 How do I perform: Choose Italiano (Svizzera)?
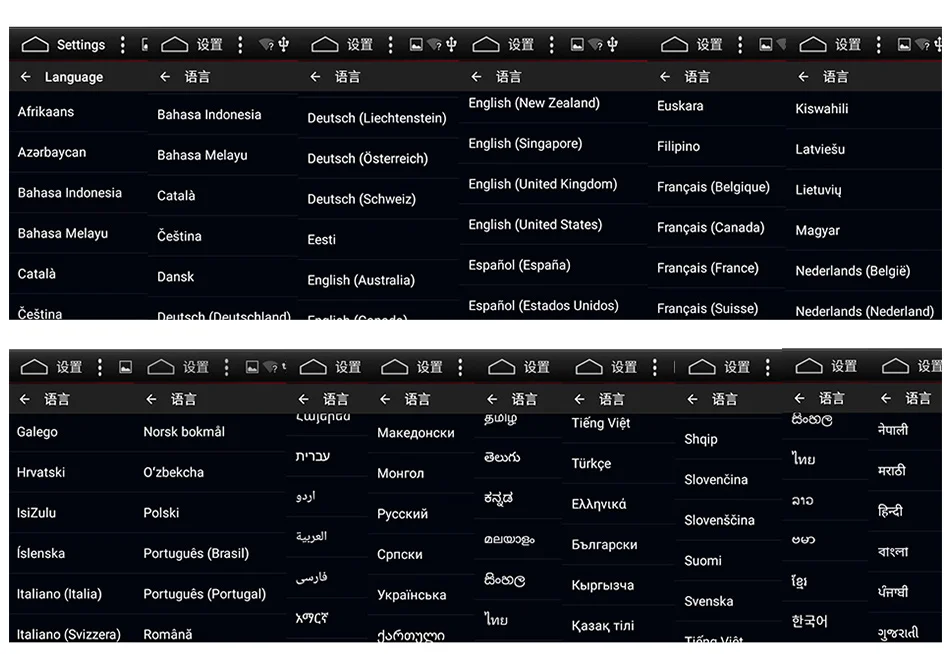click(x=68, y=634)
